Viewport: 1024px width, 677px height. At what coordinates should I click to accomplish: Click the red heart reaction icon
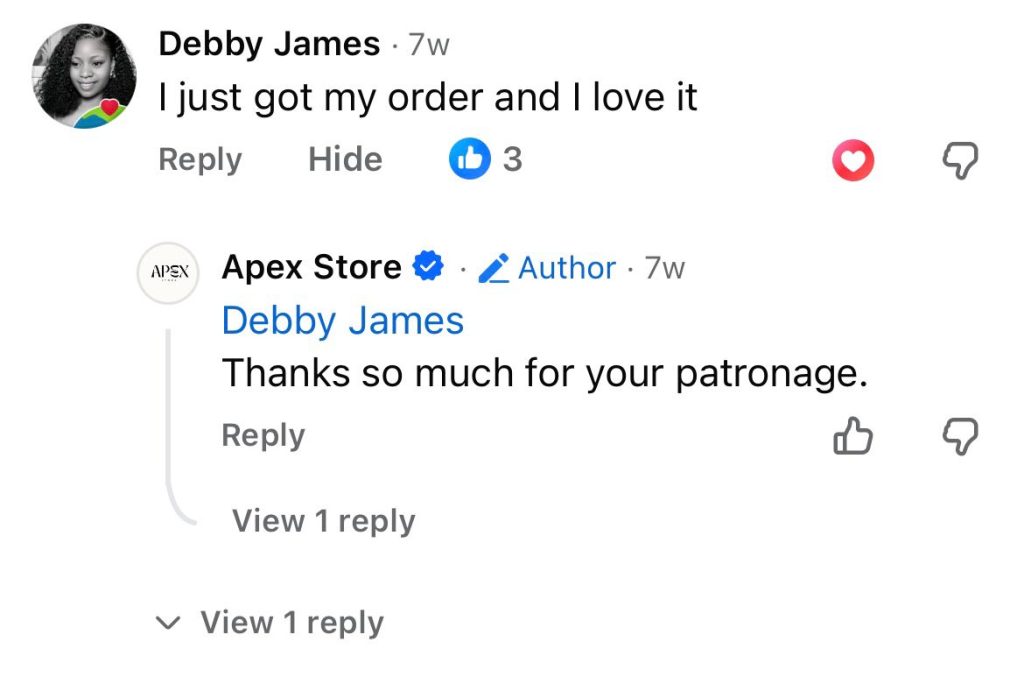(853, 160)
